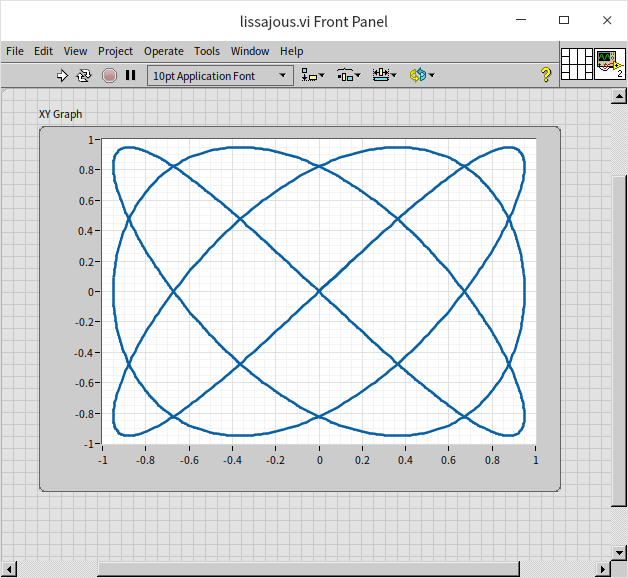Click the connector pane pattern
Screen dimensions: 628x578
click(576, 65)
